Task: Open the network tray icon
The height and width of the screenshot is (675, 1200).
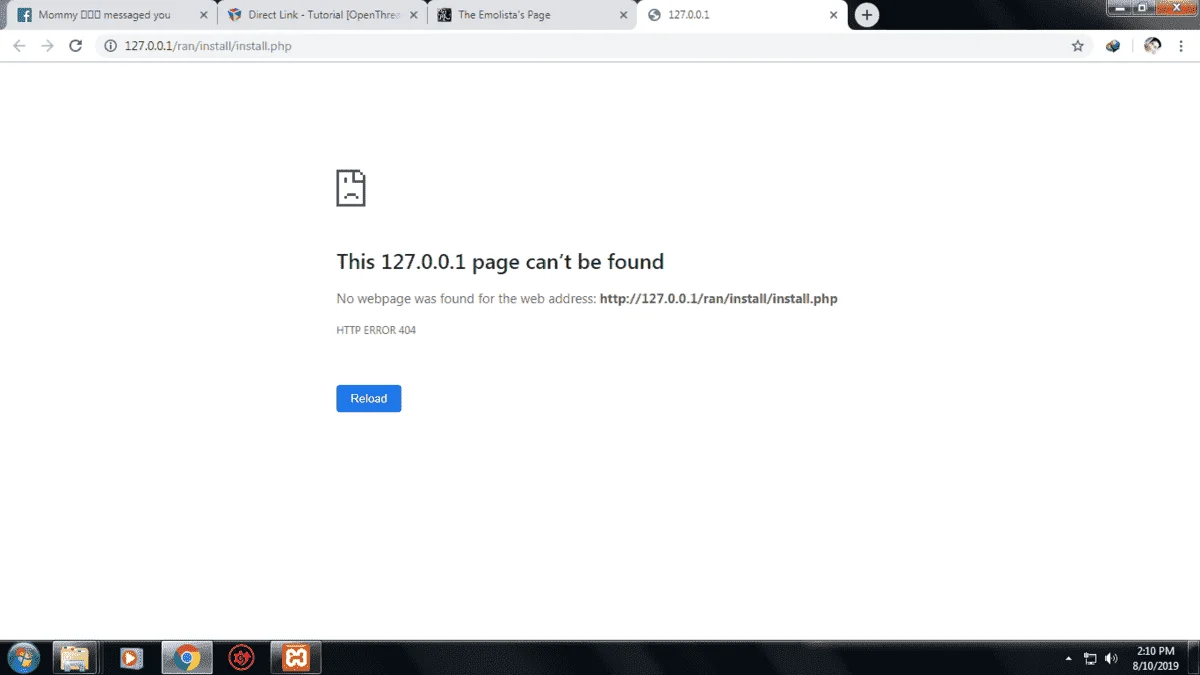Action: pos(1090,658)
